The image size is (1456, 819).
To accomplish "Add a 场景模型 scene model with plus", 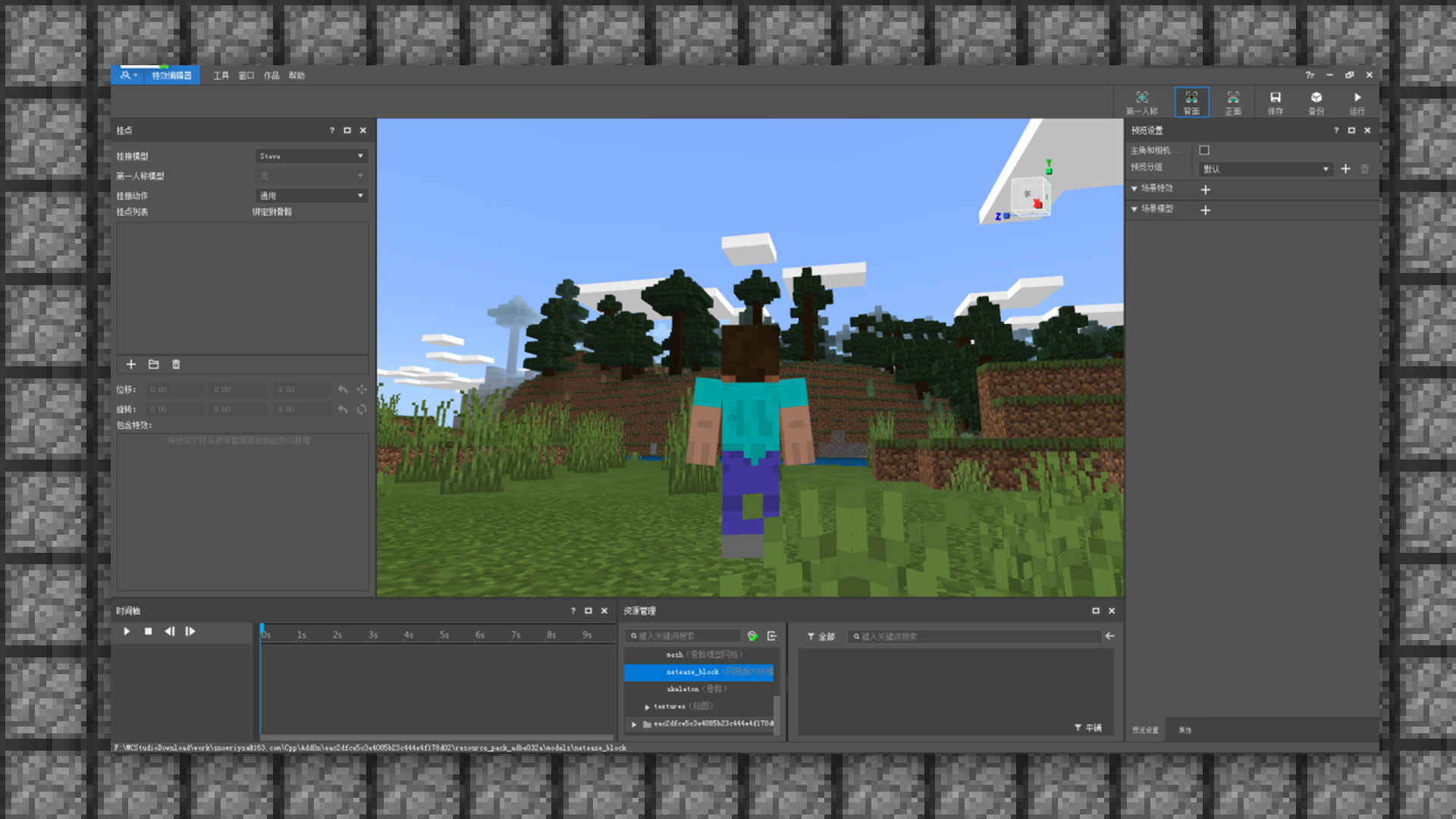I will (x=1205, y=210).
